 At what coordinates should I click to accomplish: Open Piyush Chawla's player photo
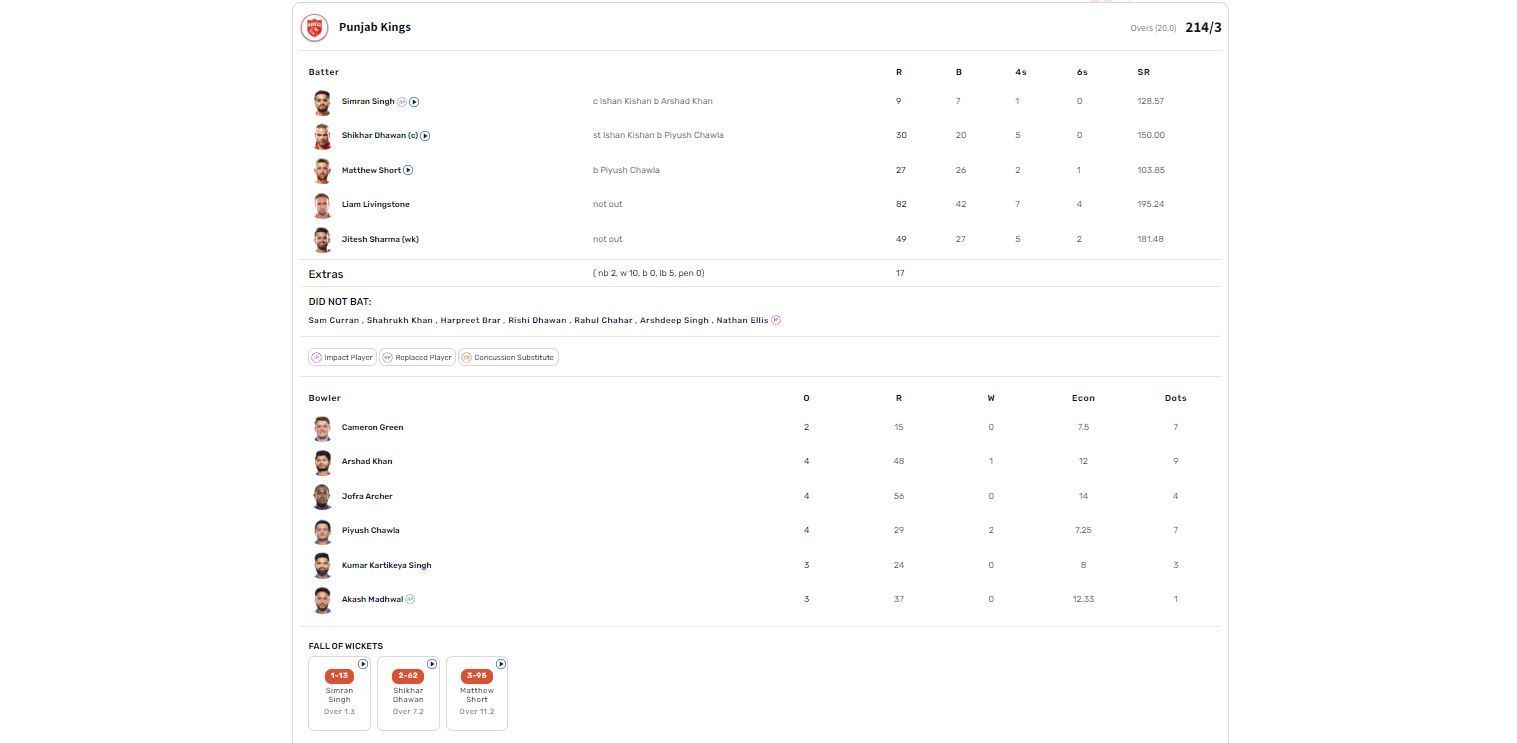coord(322,531)
